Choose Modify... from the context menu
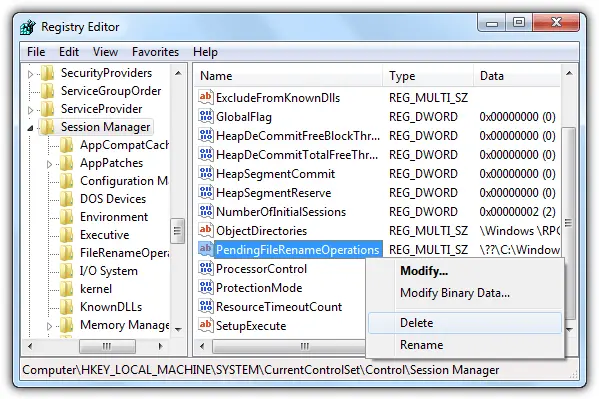The height and width of the screenshot is (399, 599). 465,271
